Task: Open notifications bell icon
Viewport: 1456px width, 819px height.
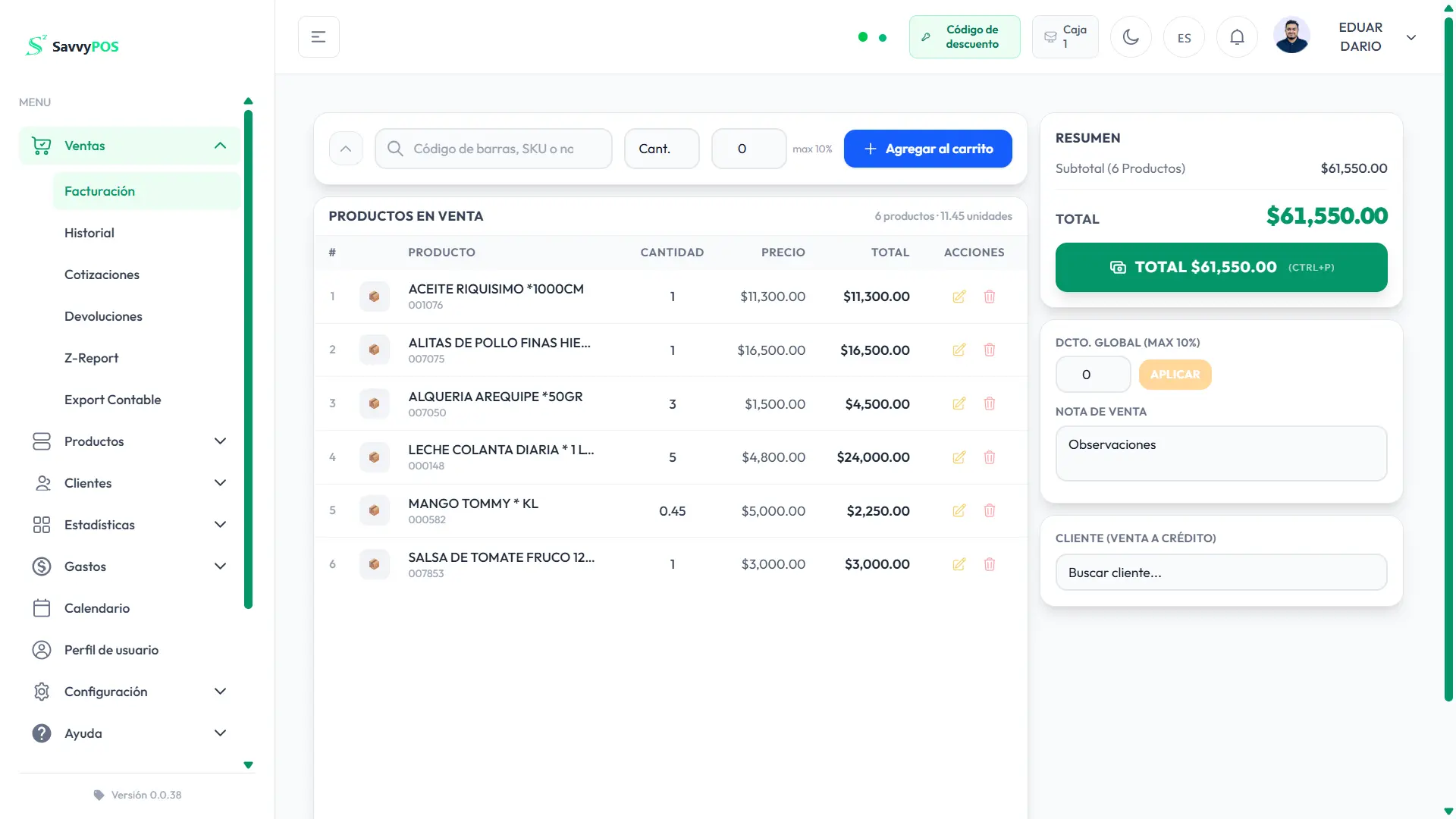Action: pyautogui.click(x=1237, y=37)
